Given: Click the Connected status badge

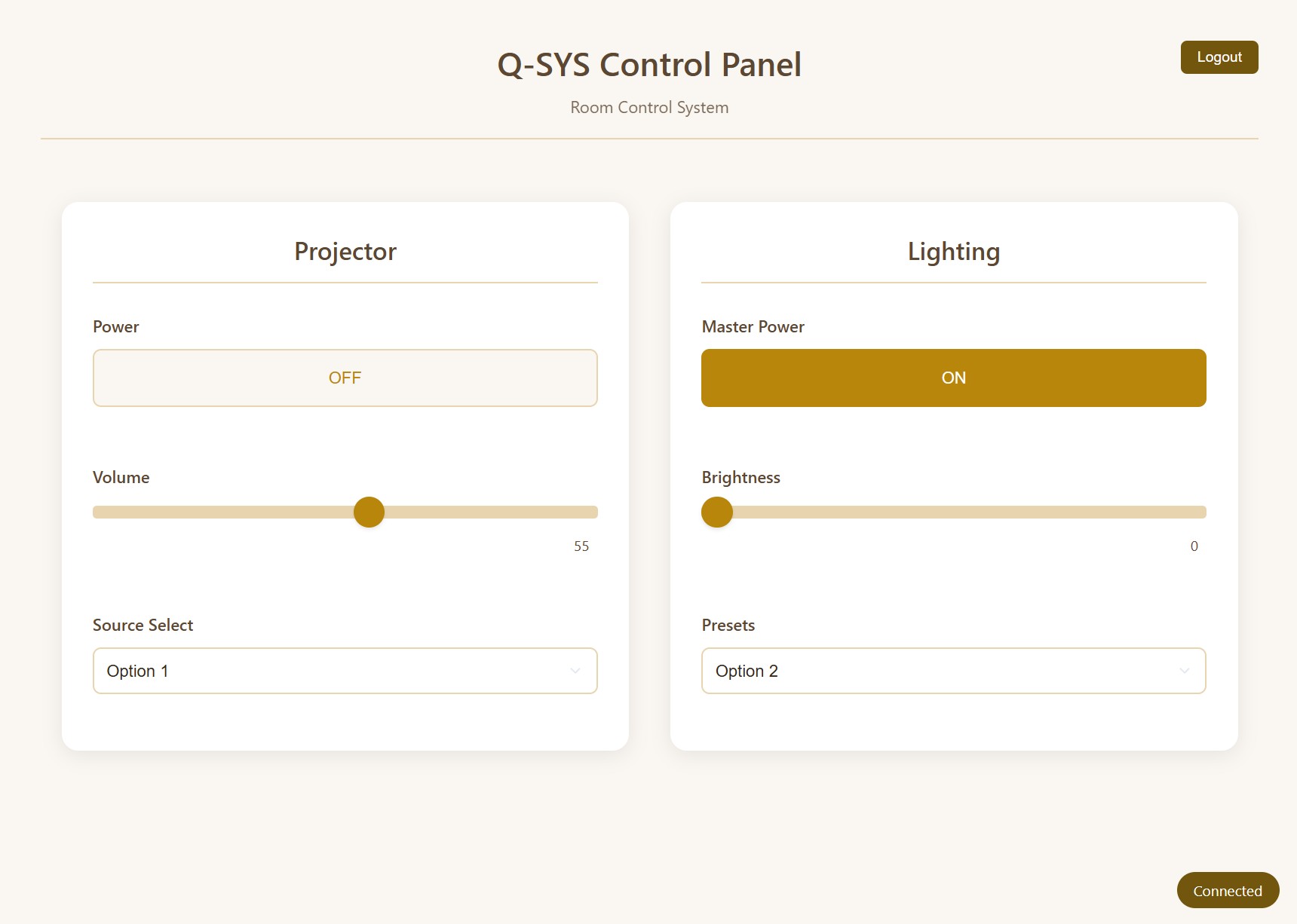Looking at the screenshot, I should (1227, 891).
